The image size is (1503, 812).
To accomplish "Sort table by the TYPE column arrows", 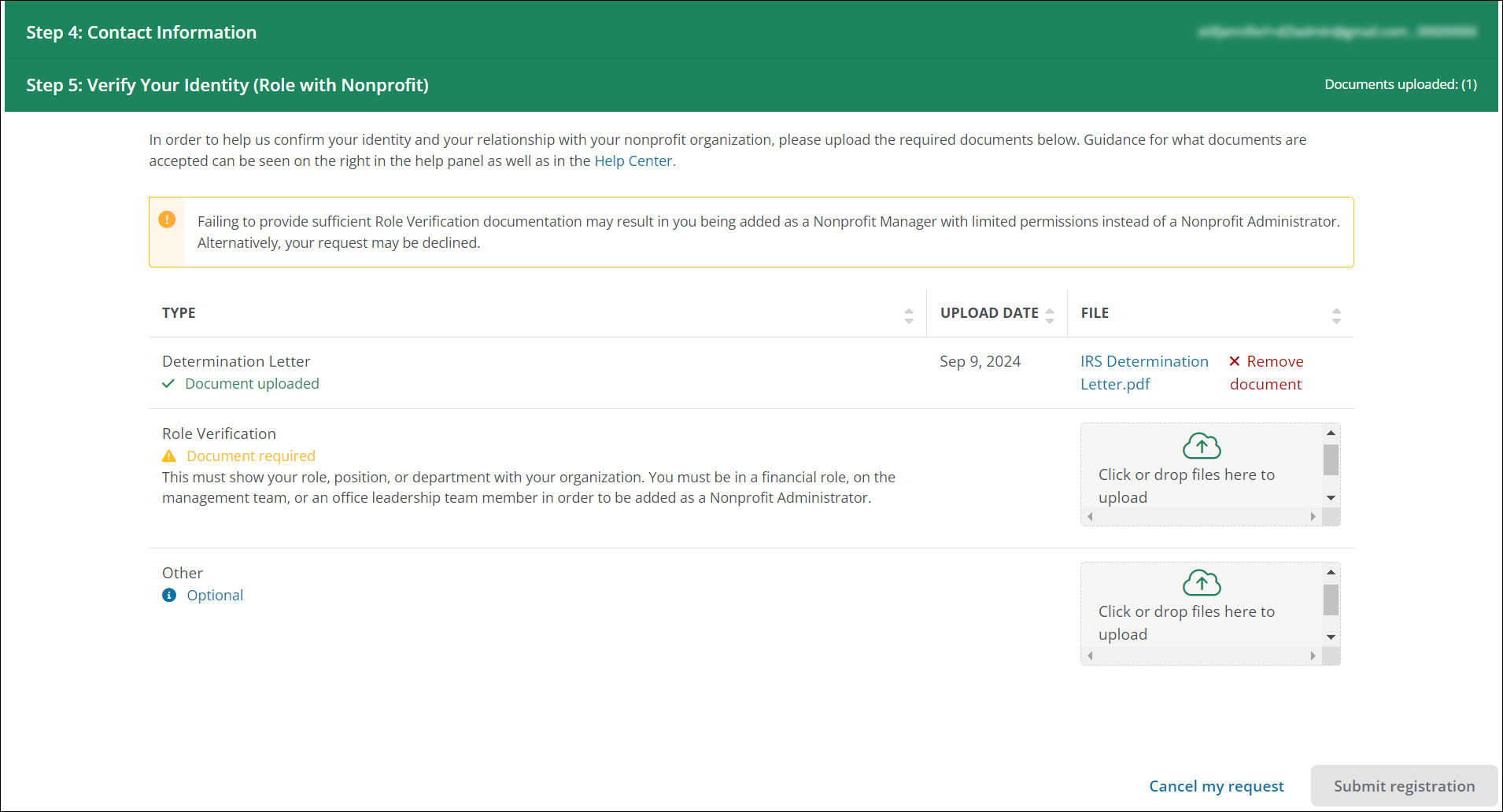I will coord(909,316).
